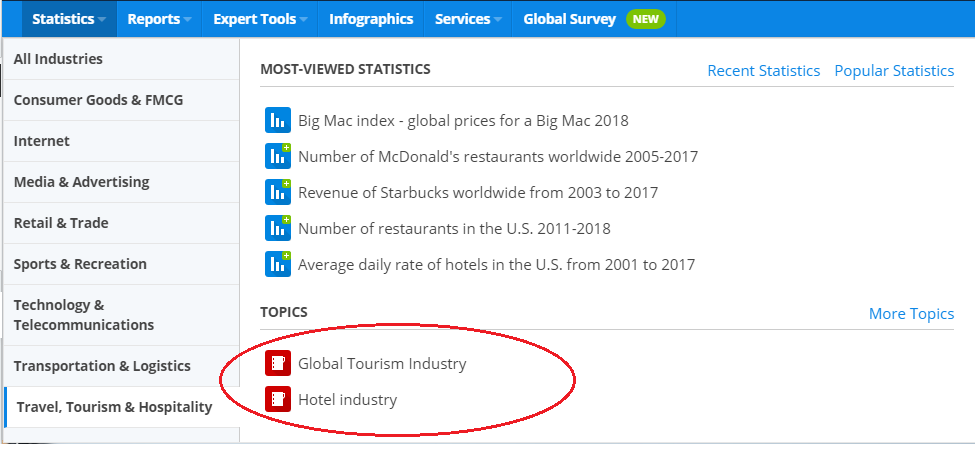
Task: Click the Big Mac index chart icon
Action: 277,121
